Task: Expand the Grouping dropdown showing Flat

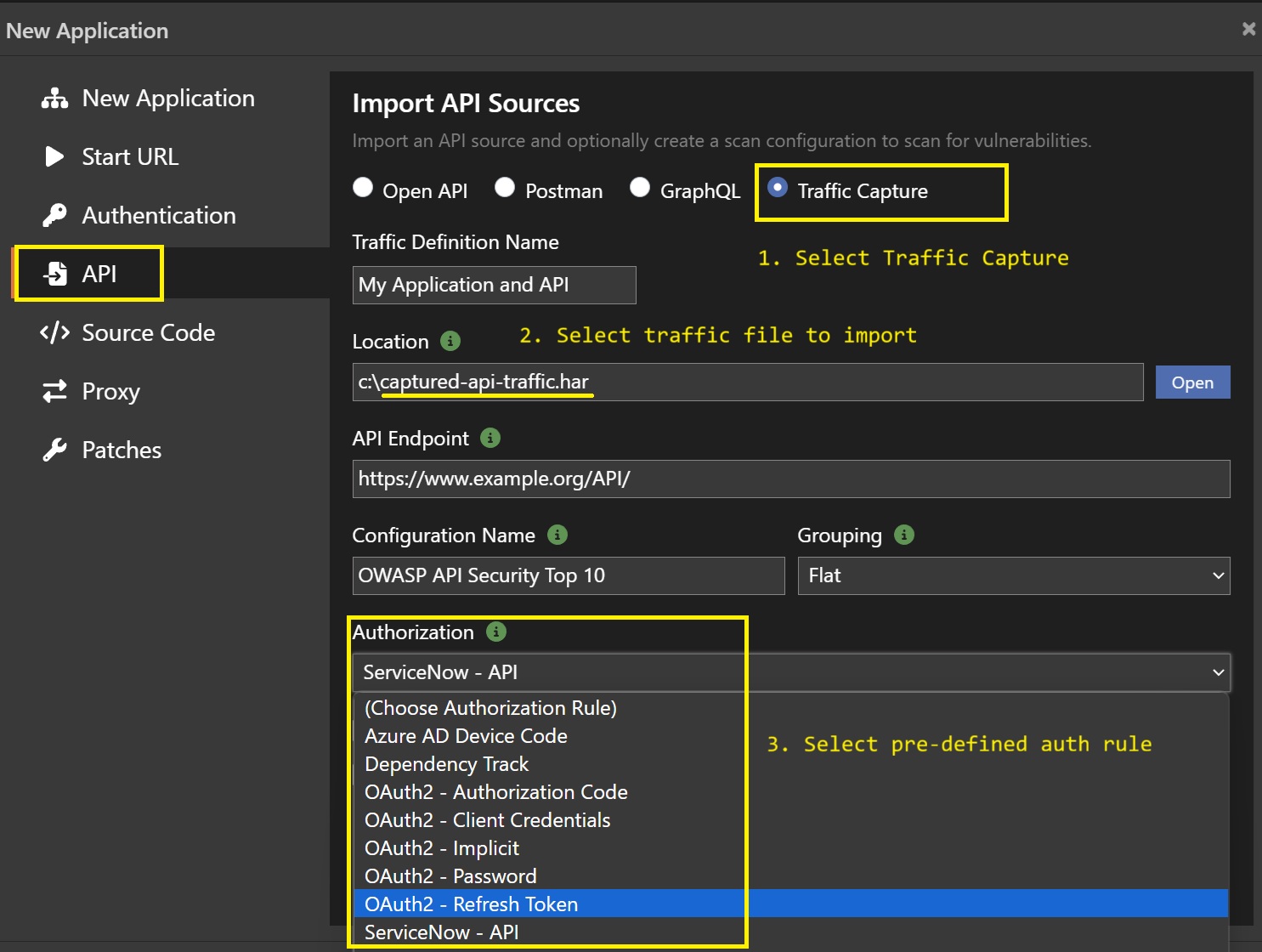Action: [x=1013, y=576]
